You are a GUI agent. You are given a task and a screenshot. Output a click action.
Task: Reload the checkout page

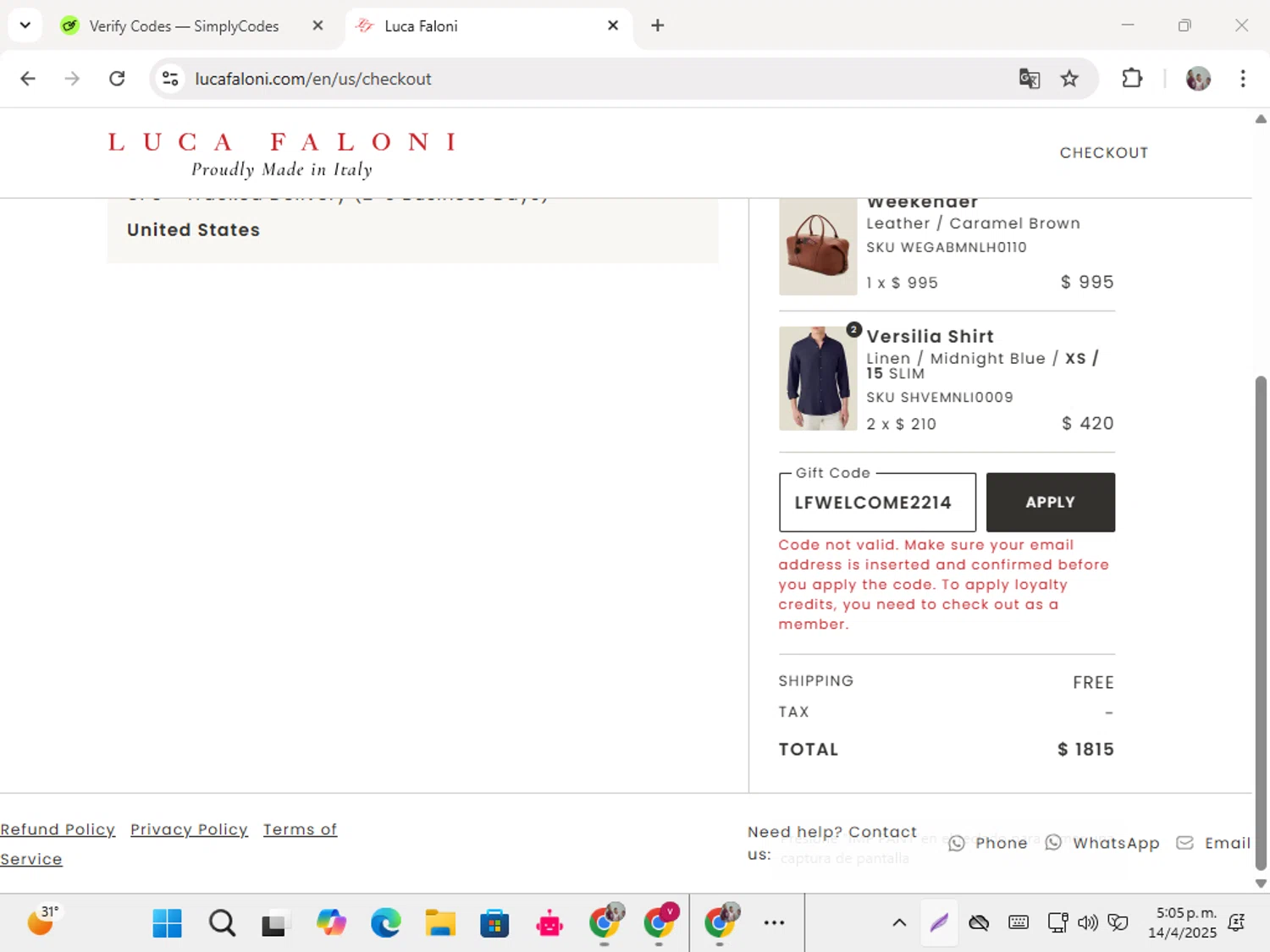[117, 79]
